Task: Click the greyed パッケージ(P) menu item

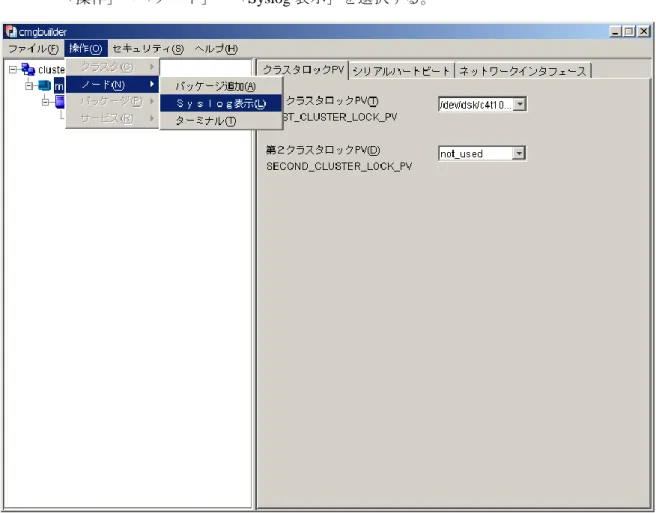Action: click(x=113, y=101)
